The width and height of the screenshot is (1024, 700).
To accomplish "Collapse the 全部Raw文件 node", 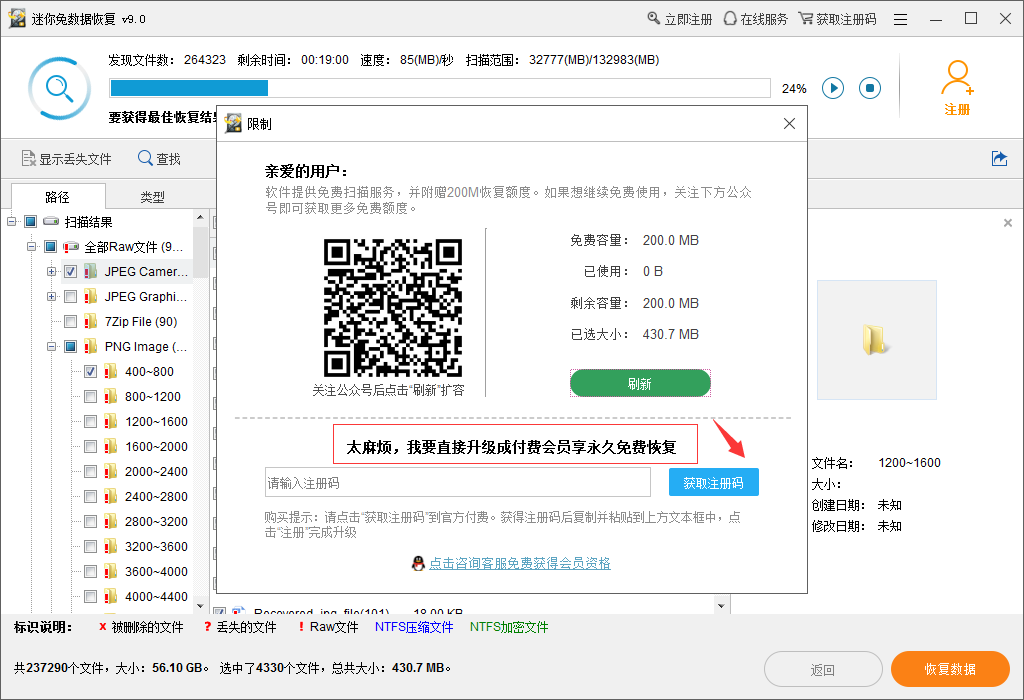I will click(31, 246).
